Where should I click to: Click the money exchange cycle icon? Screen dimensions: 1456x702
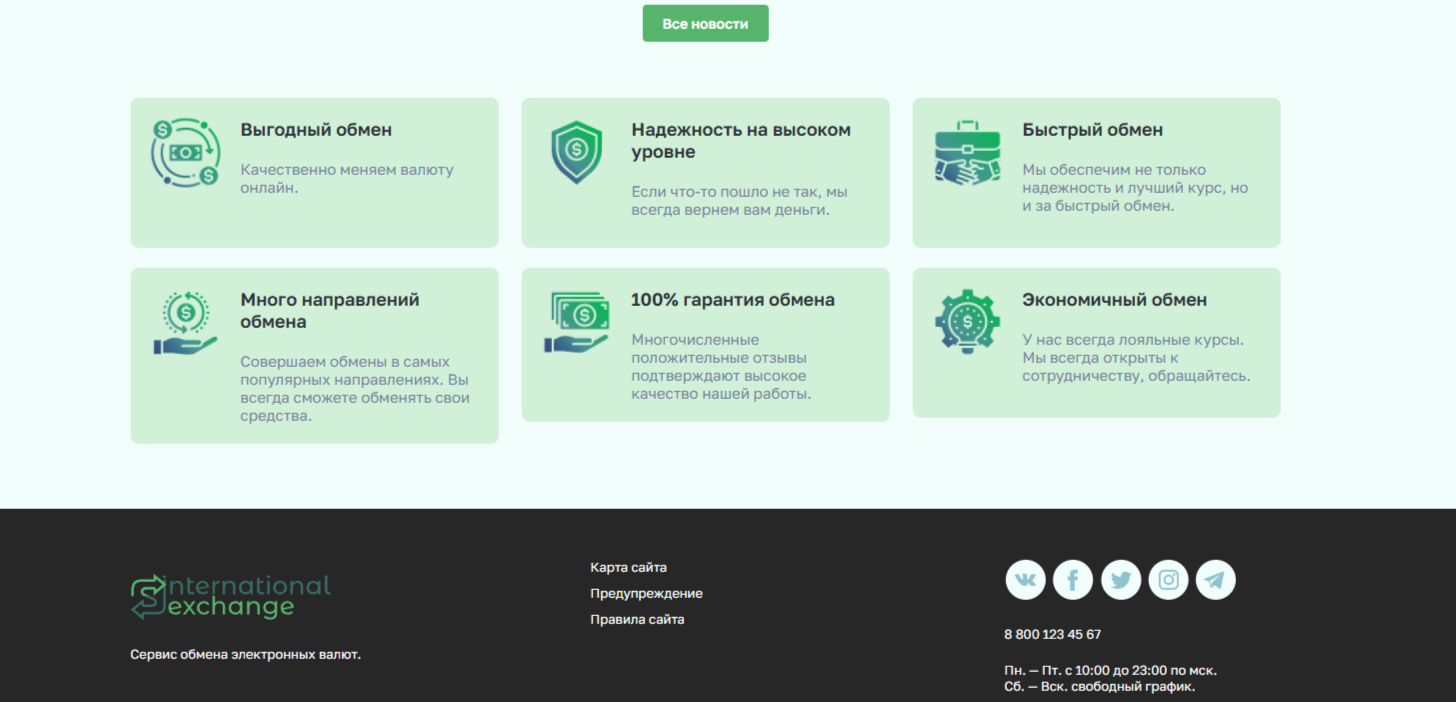tap(185, 152)
